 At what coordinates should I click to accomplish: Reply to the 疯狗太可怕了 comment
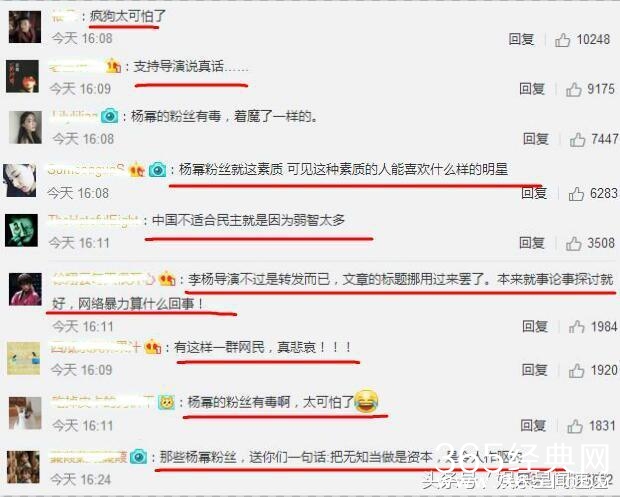[x=521, y=39]
